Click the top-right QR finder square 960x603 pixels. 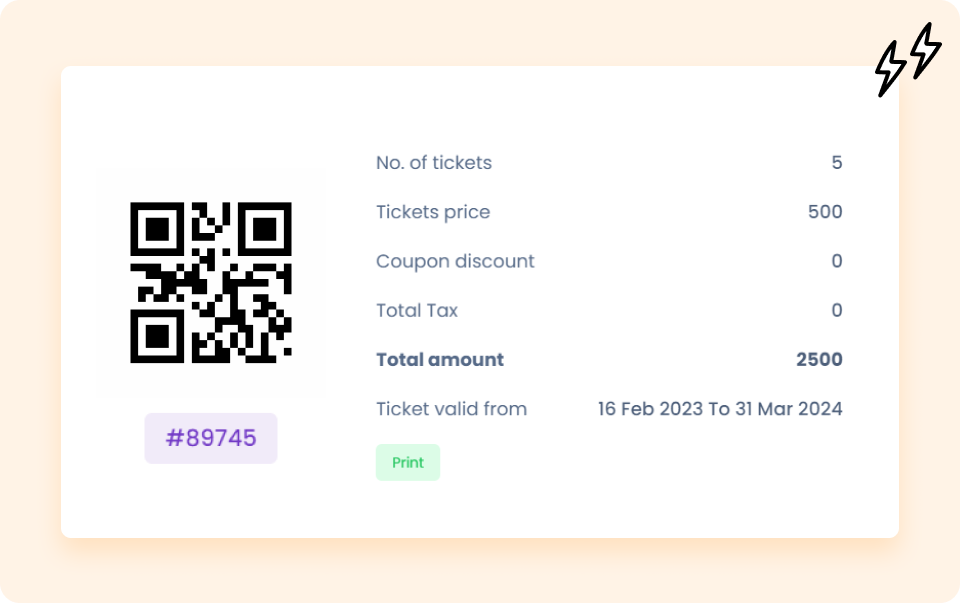(265, 229)
